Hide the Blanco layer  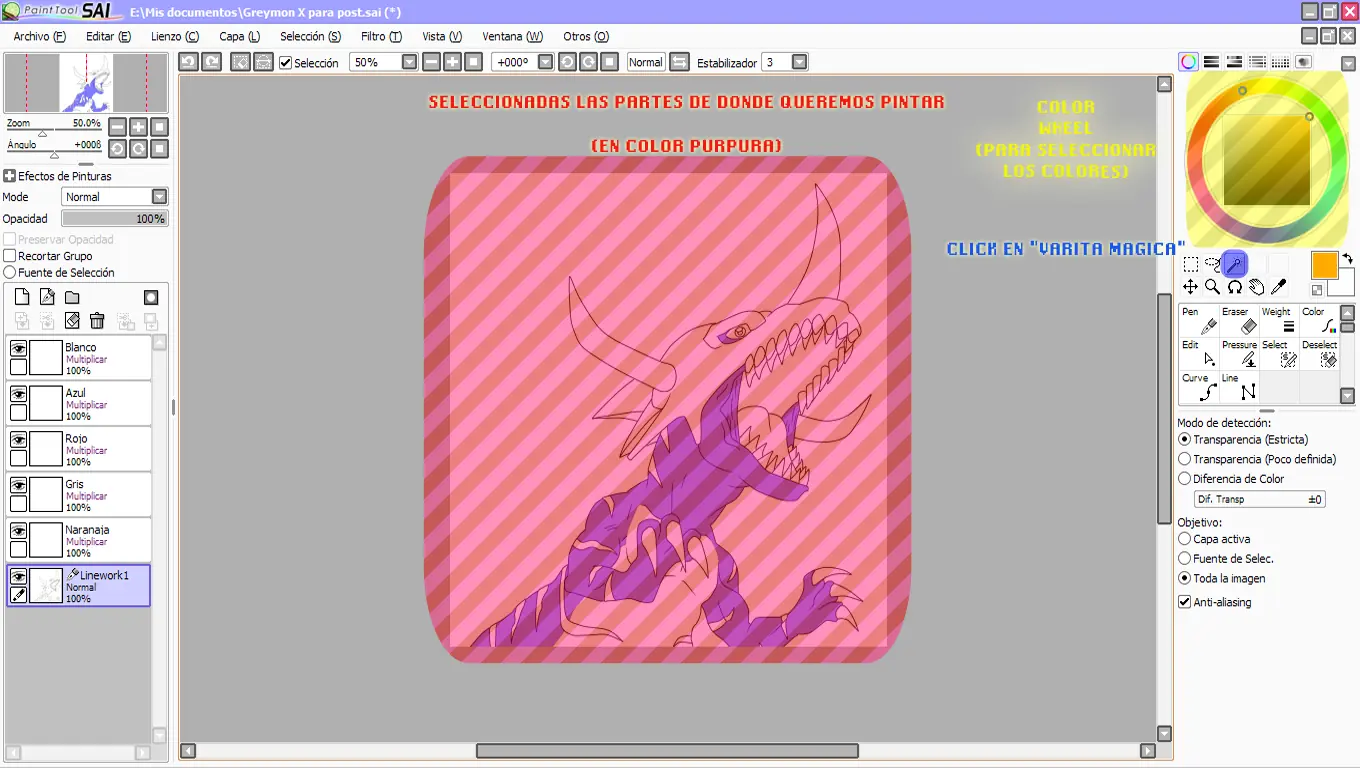18,349
